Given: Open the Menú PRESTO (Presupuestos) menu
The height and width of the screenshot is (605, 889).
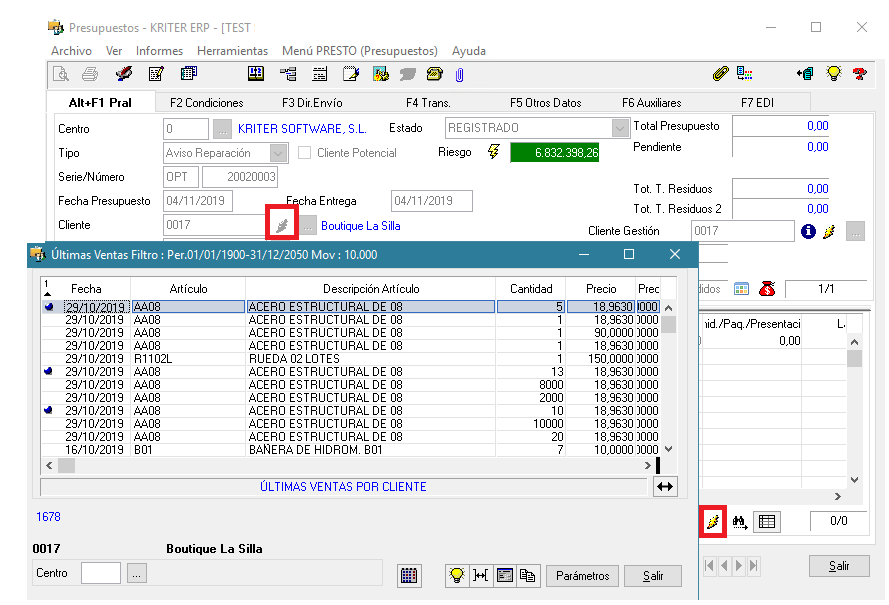Looking at the screenshot, I should (360, 51).
